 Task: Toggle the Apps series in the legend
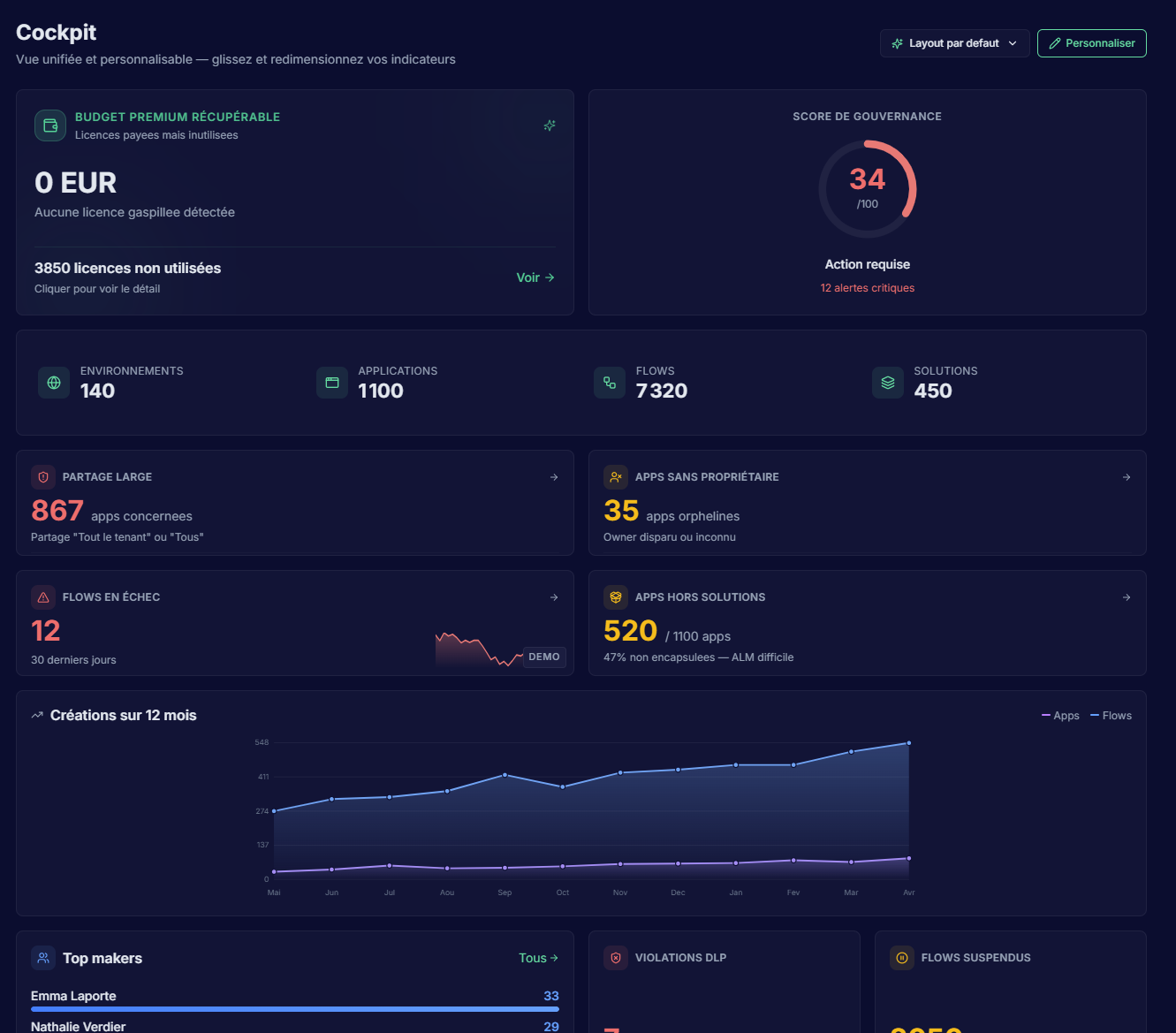click(x=1060, y=715)
